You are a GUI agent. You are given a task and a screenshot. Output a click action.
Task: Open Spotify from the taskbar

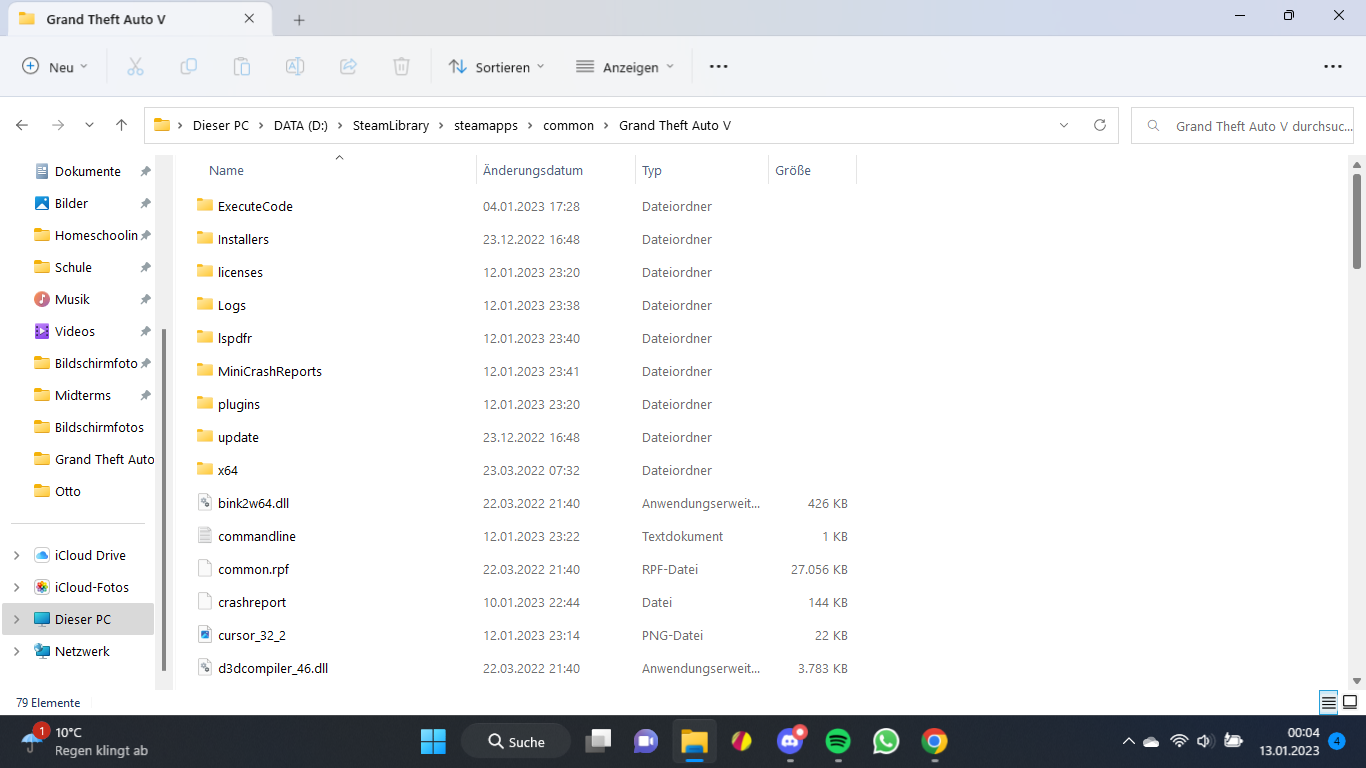click(x=838, y=741)
